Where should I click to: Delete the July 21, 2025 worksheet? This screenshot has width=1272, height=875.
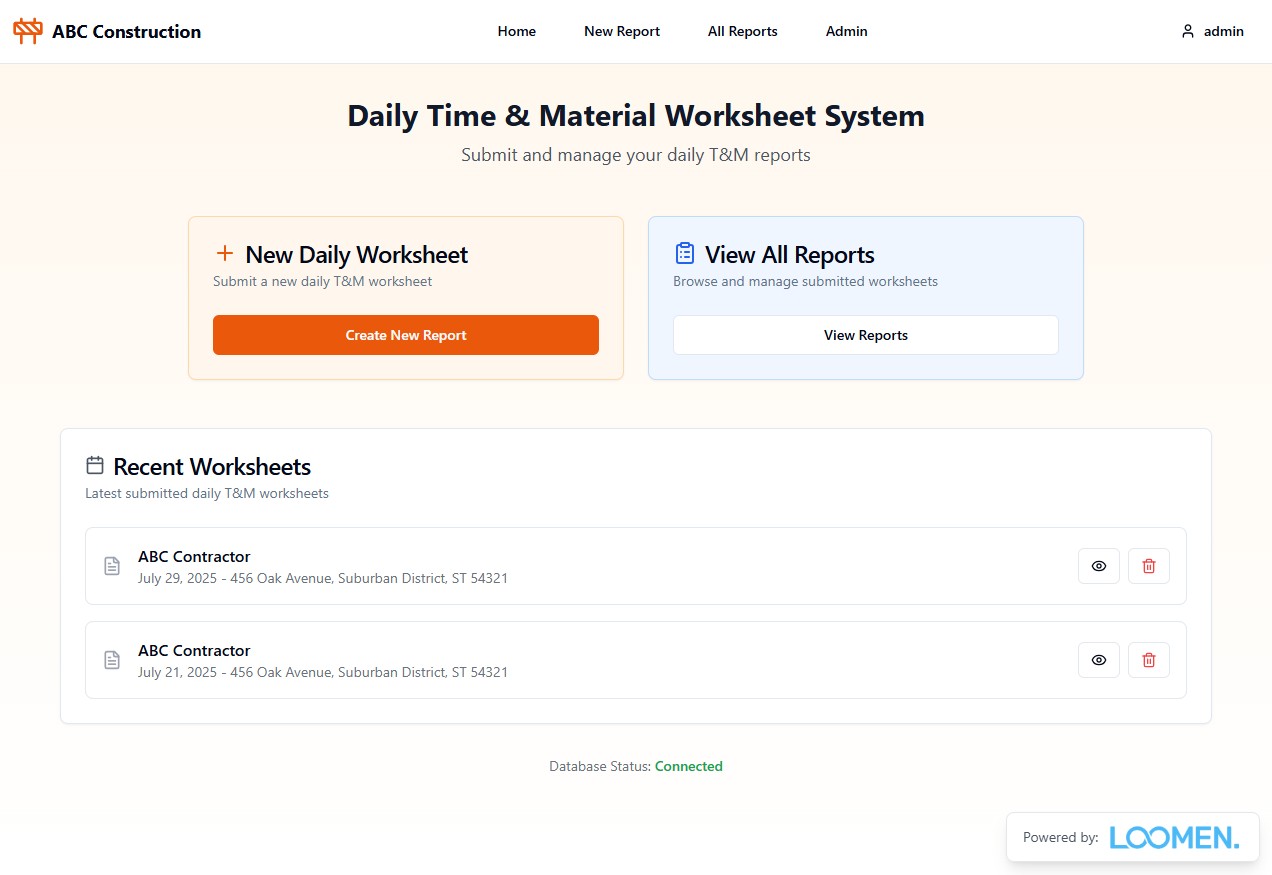1148,660
